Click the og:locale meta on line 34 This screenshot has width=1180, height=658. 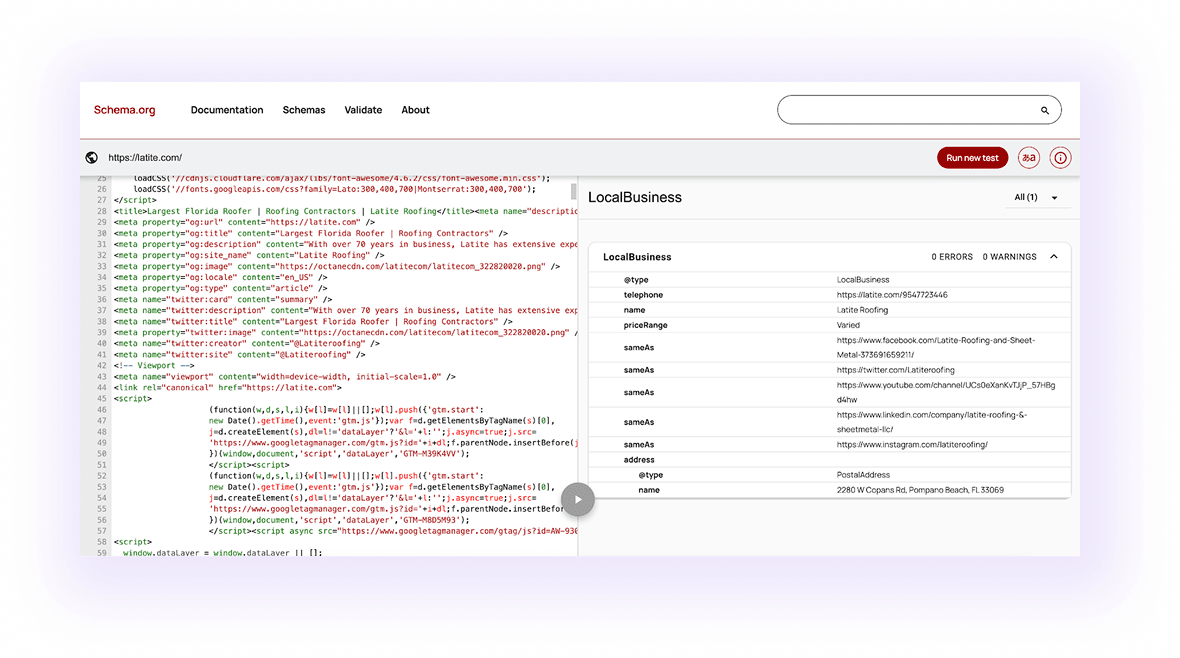coord(220,277)
